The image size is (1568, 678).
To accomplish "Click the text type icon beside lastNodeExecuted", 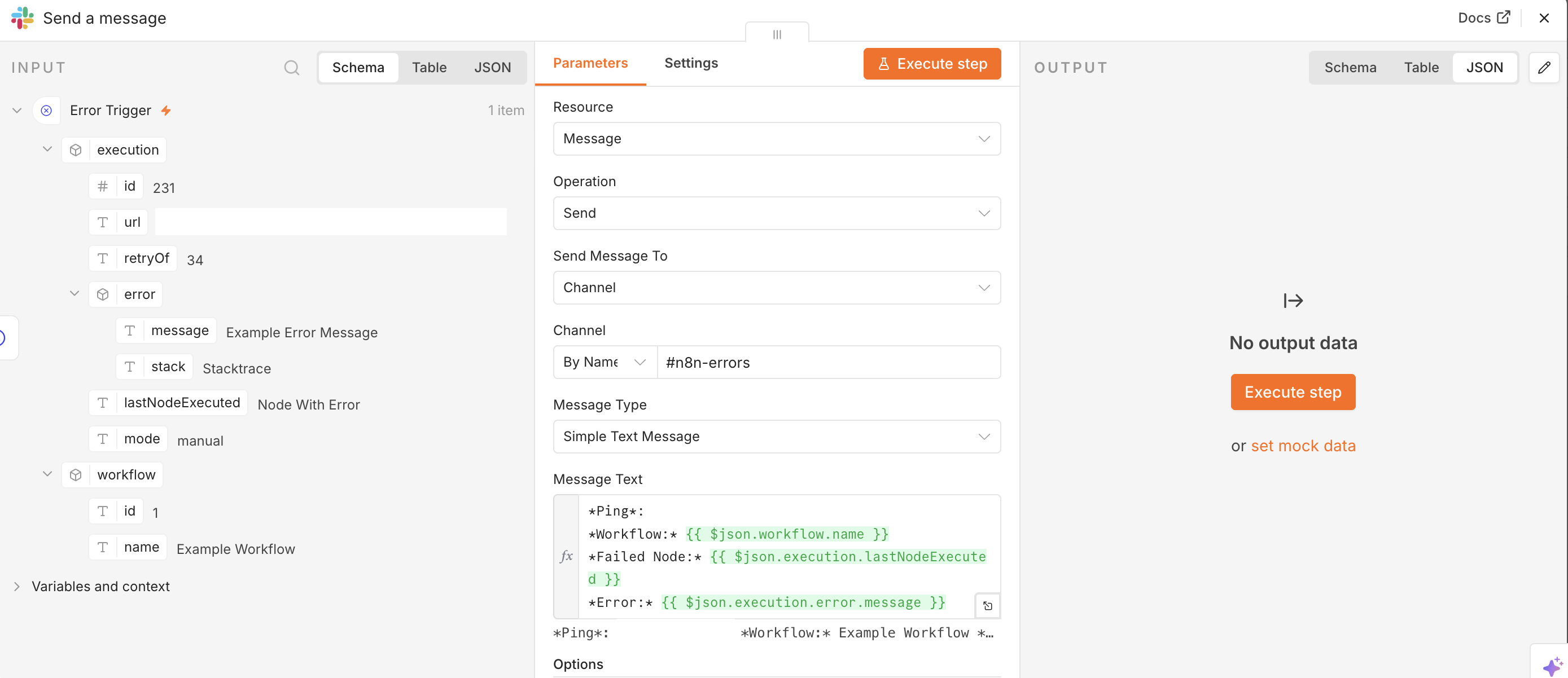I will (x=103, y=403).
